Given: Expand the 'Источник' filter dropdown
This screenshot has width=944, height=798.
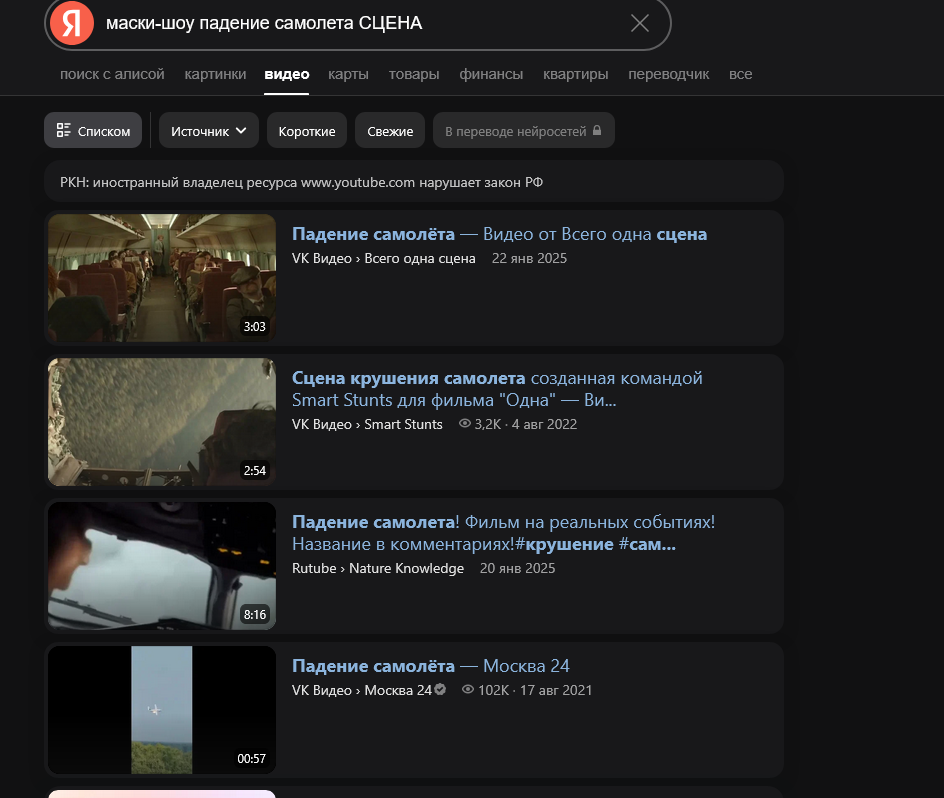Looking at the screenshot, I should tap(208, 130).
